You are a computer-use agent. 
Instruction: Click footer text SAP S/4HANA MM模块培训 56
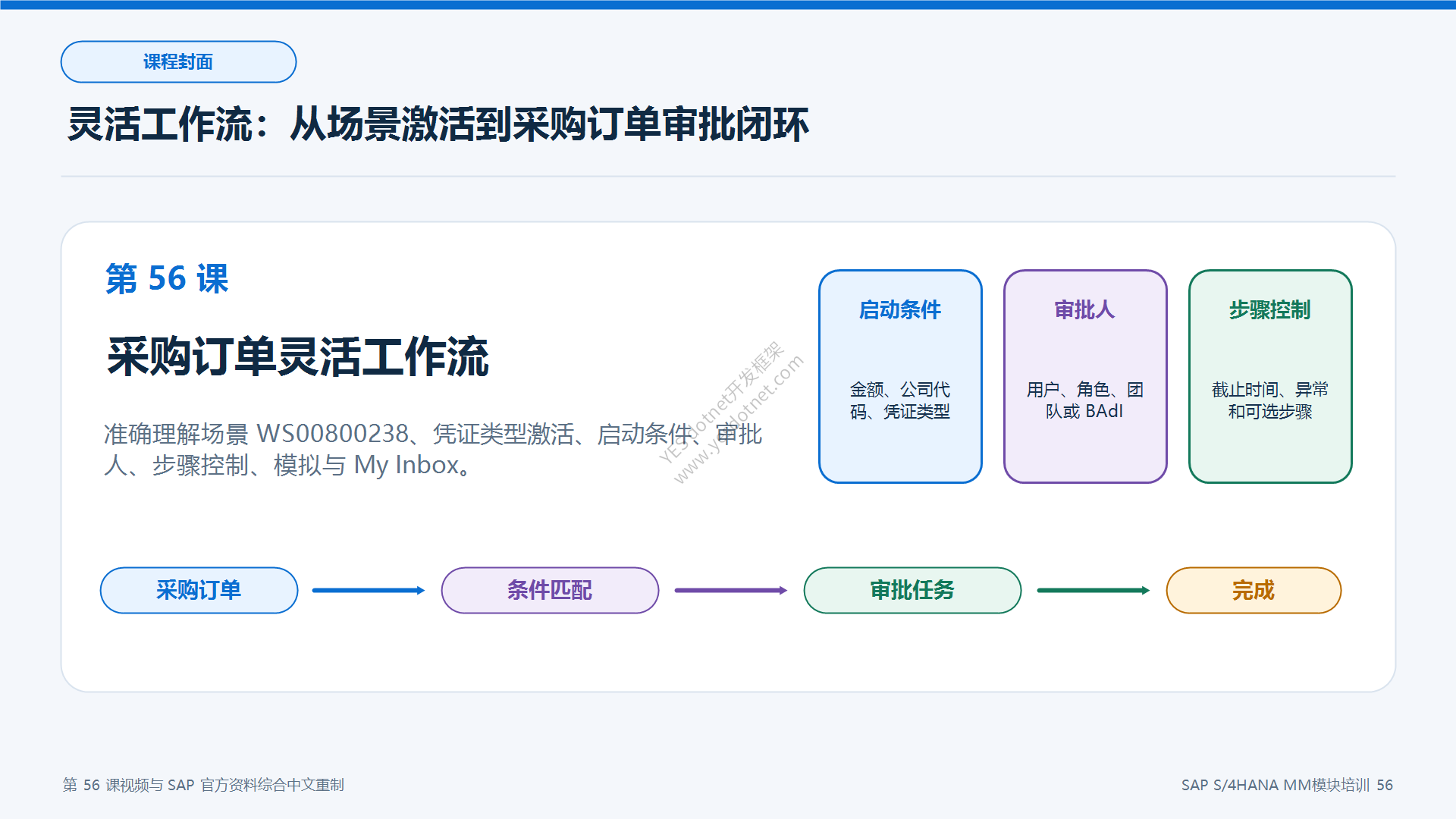[x=1287, y=785]
